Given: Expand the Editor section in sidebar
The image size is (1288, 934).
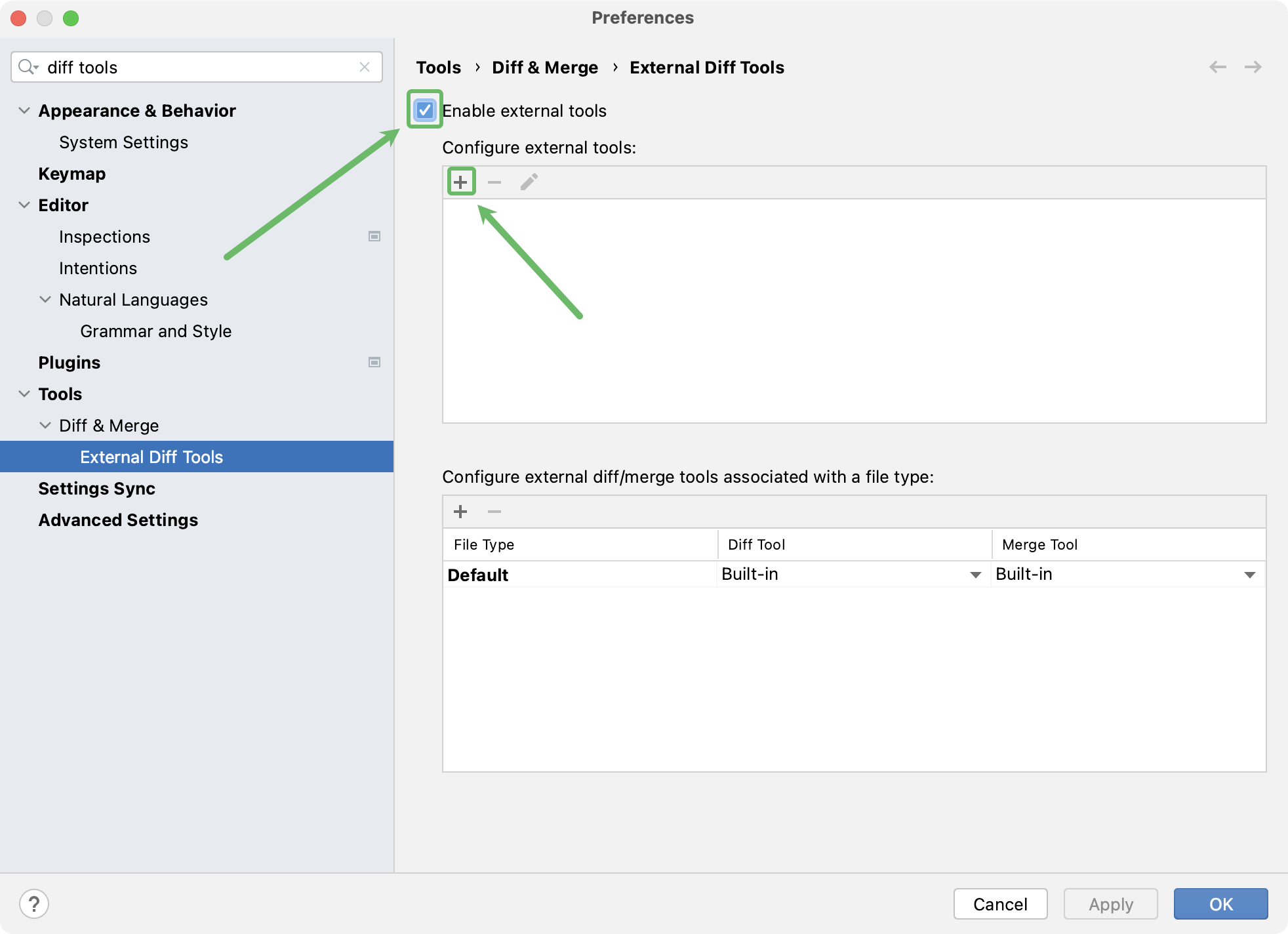Looking at the screenshot, I should [22, 205].
